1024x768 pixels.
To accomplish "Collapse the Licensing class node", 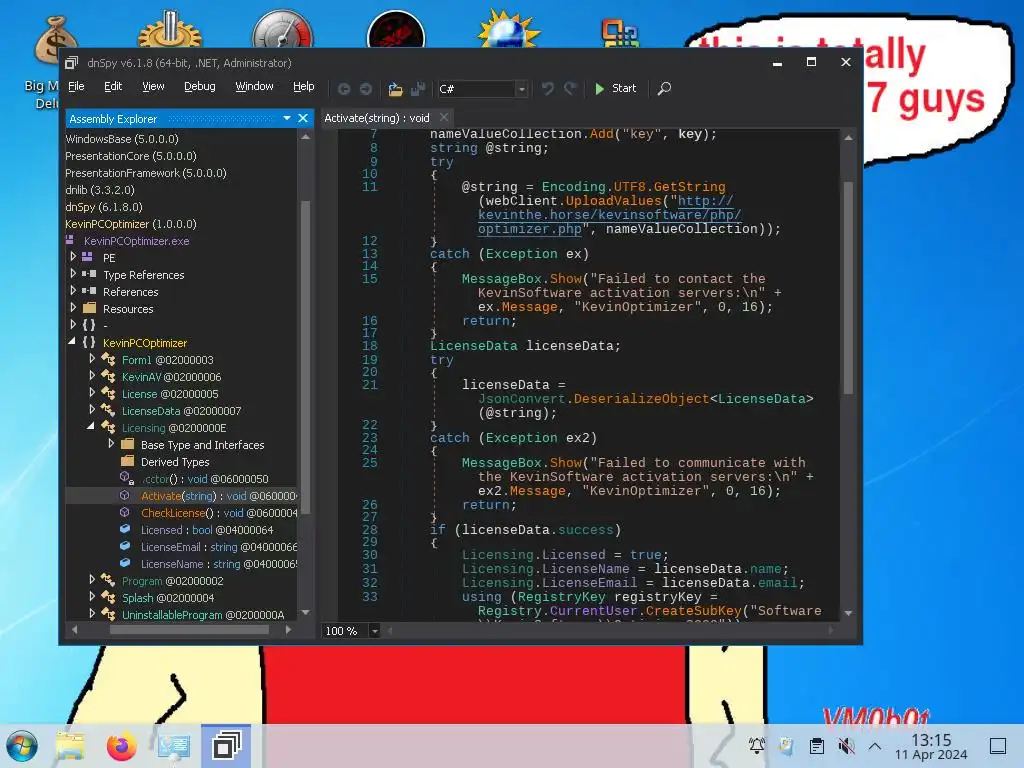I will (91, 426).
